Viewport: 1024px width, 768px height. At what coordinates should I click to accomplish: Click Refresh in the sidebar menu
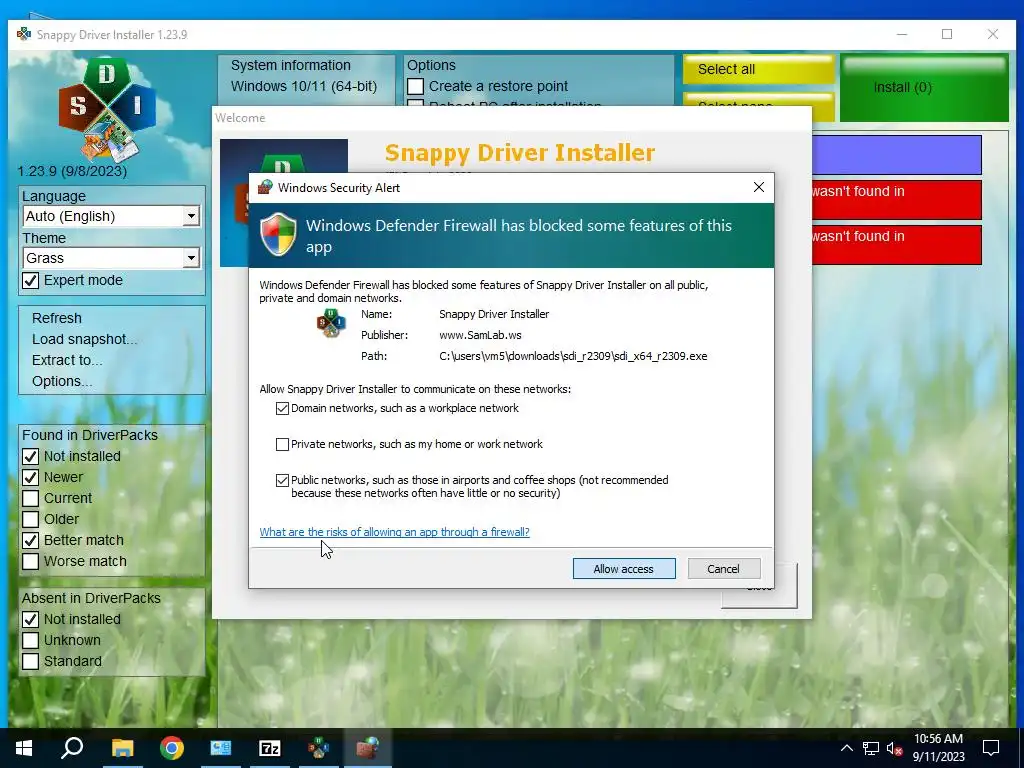[x=57, y=318]
